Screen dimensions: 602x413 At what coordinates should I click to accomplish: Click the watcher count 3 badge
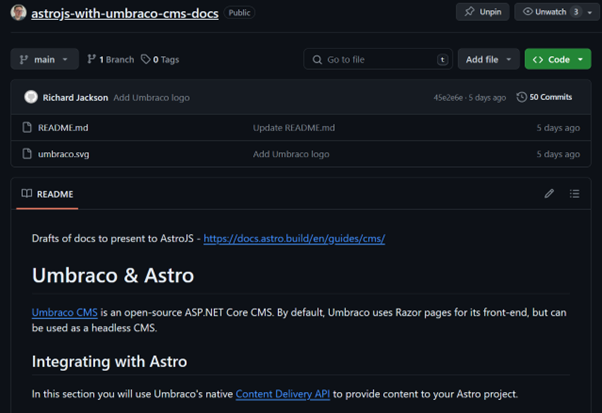click(576, 12)
